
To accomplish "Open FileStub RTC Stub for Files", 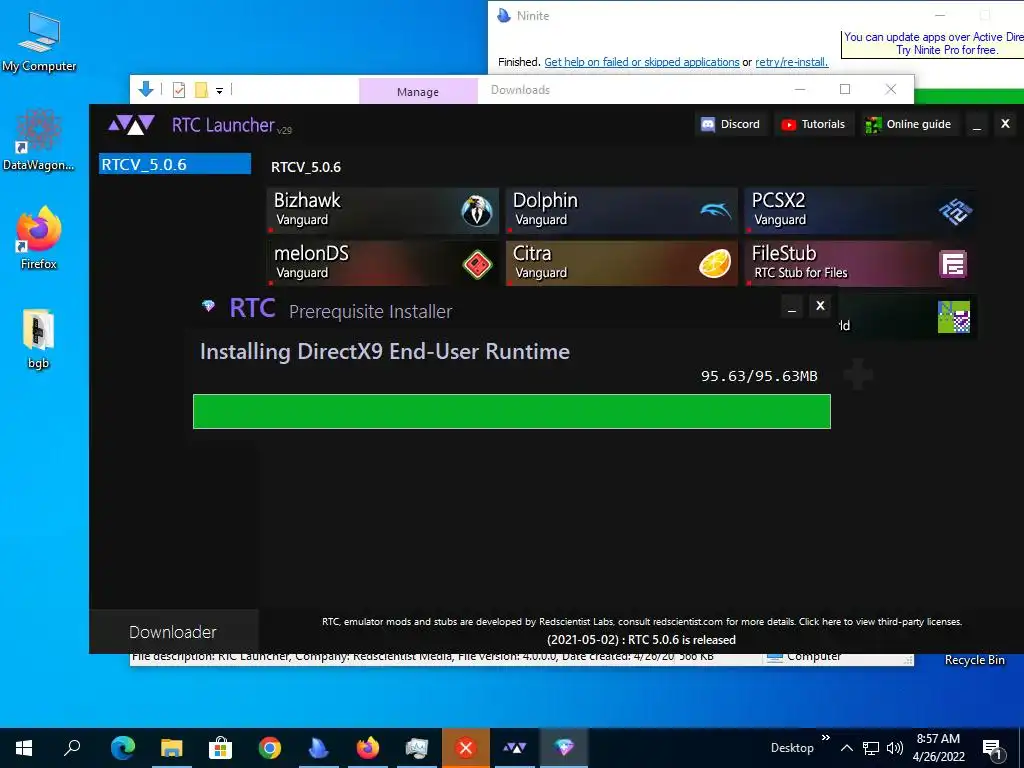I will (x=861, y=263).
